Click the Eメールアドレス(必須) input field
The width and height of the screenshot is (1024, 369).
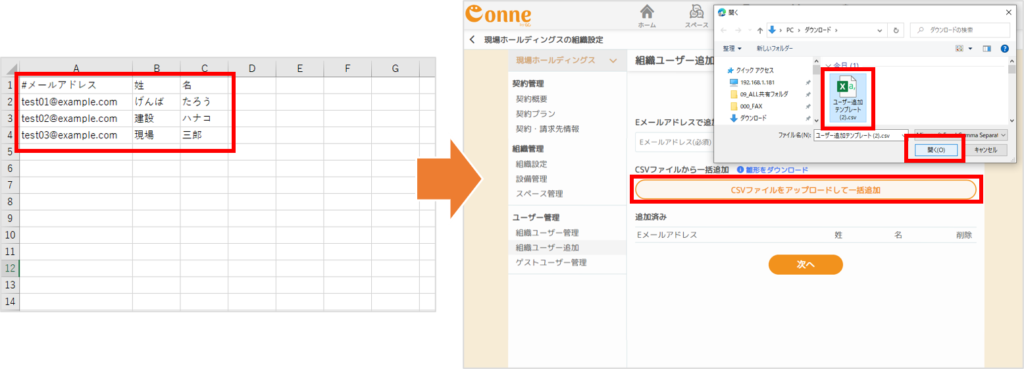[x=675, y=142]
